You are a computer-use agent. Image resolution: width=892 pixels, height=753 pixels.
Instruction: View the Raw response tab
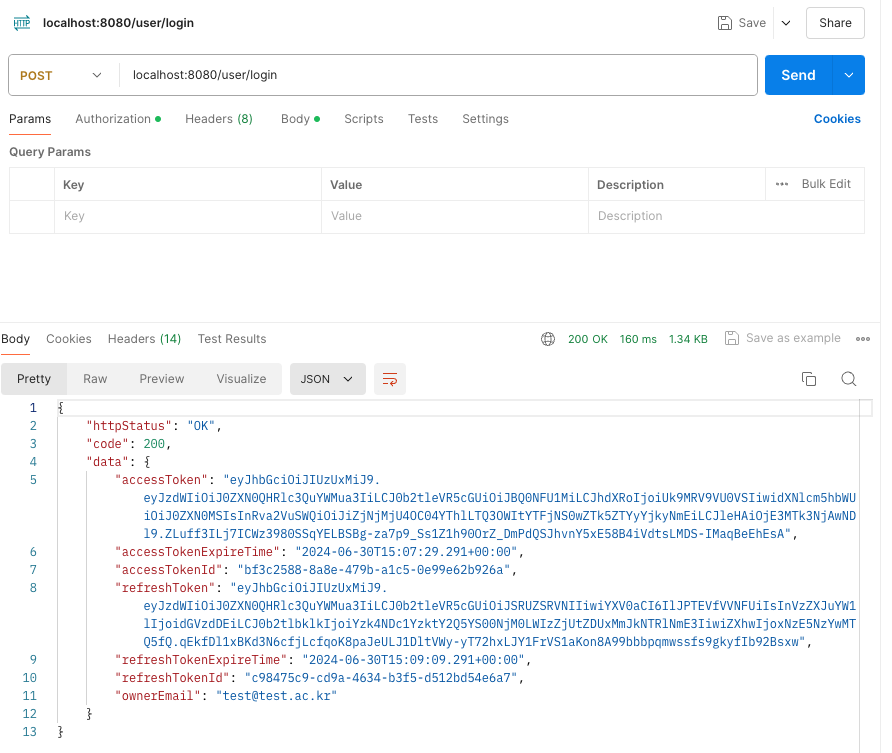pos(94,379)
